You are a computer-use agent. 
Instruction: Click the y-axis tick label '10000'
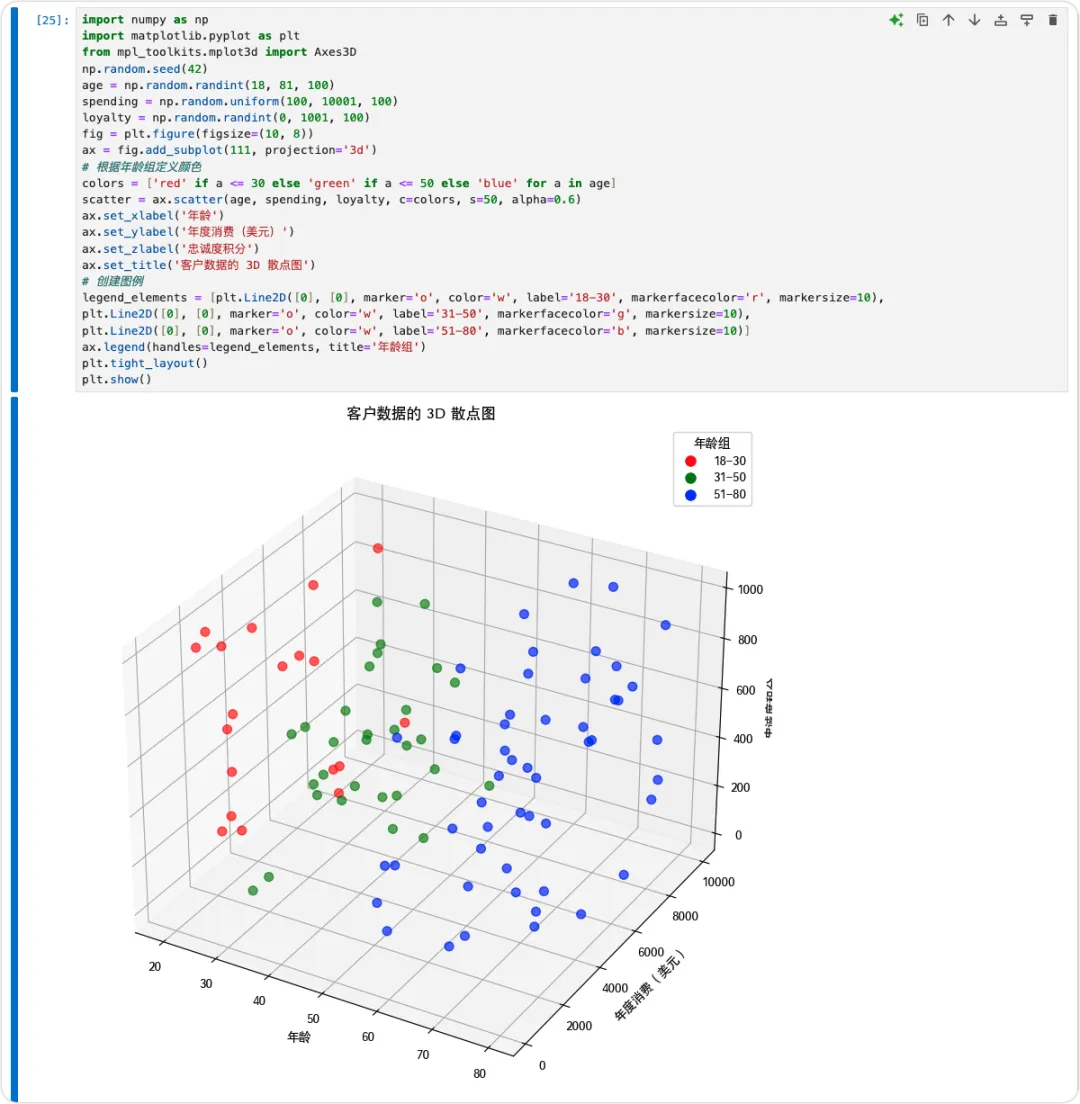tap(718, 882)
